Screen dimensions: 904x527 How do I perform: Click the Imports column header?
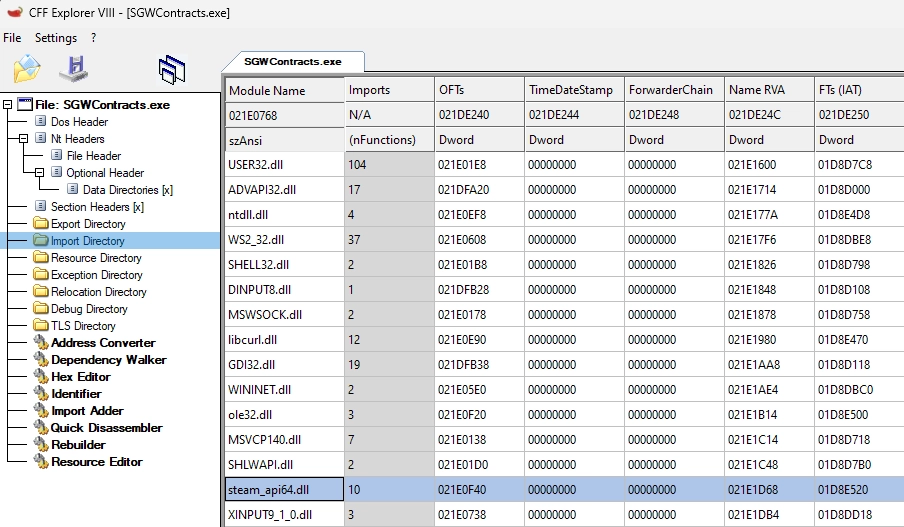point(390,90)
